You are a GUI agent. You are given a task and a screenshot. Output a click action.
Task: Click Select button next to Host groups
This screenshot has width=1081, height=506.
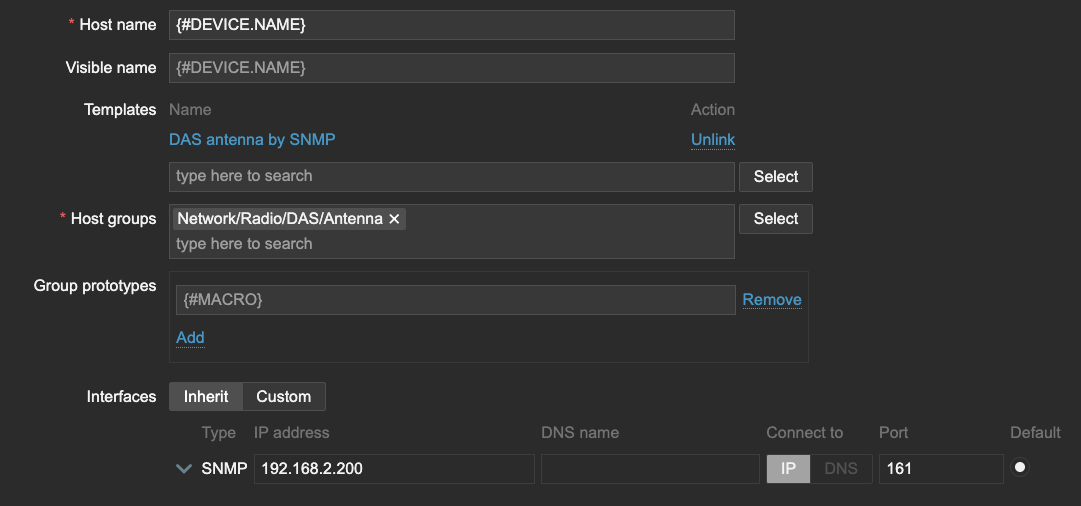(x=776, y=219)
